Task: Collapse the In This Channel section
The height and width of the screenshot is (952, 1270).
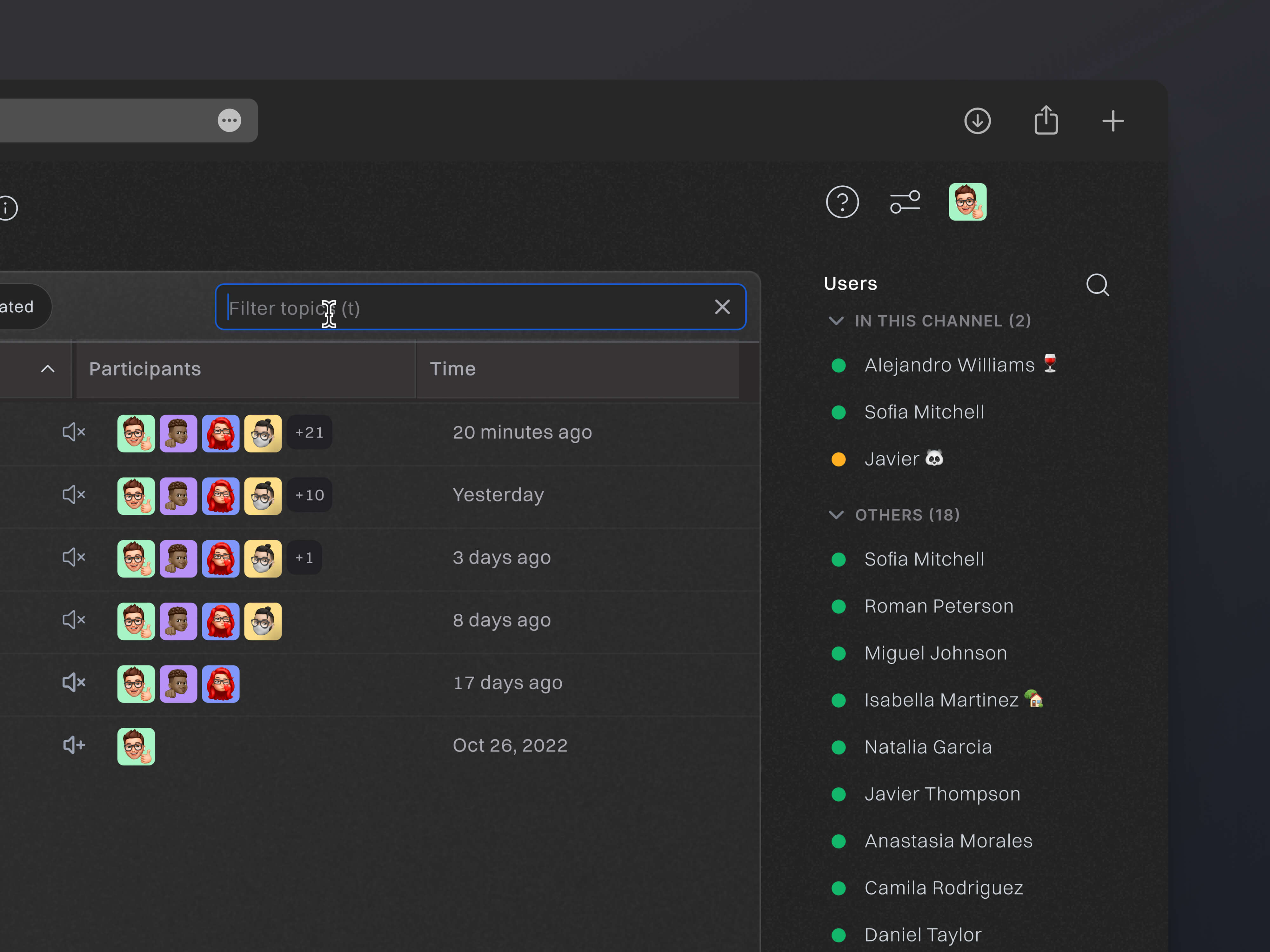Action: click(x=837, y=321)
